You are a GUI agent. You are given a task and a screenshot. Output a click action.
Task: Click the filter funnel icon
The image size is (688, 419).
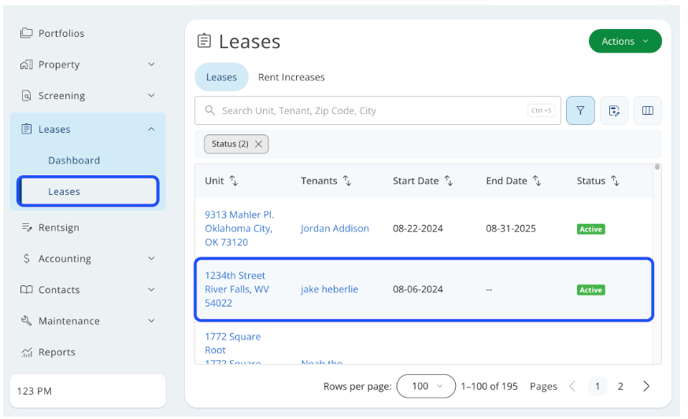[580, 111]
